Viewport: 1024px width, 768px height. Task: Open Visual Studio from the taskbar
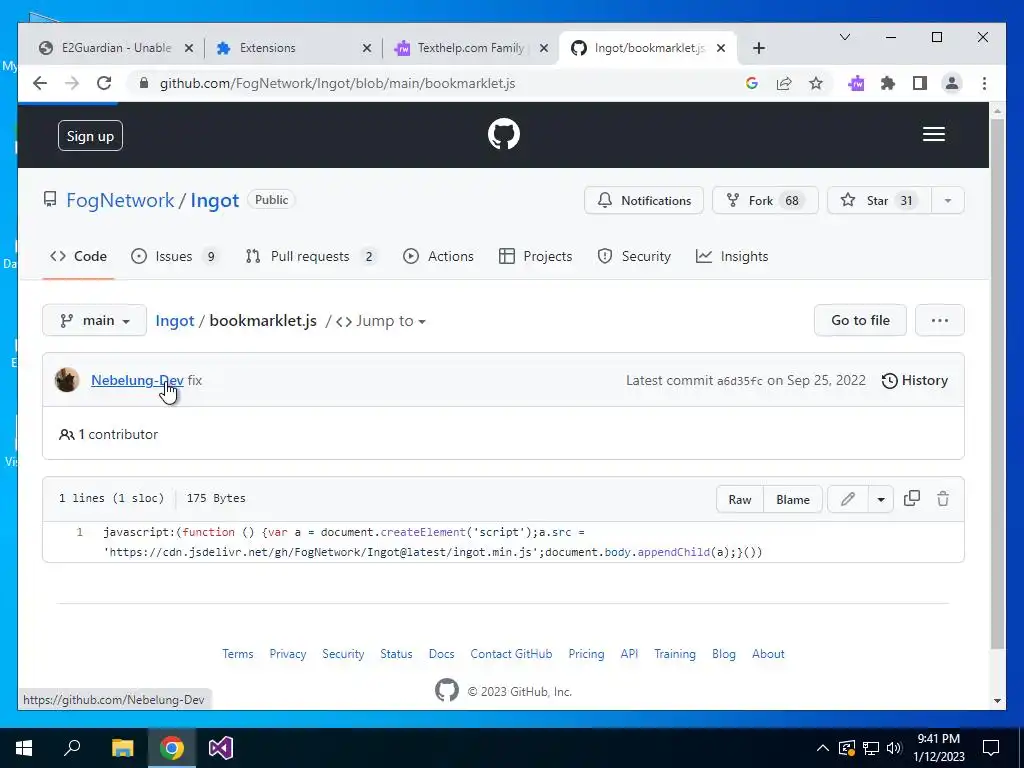click(221, 748)
